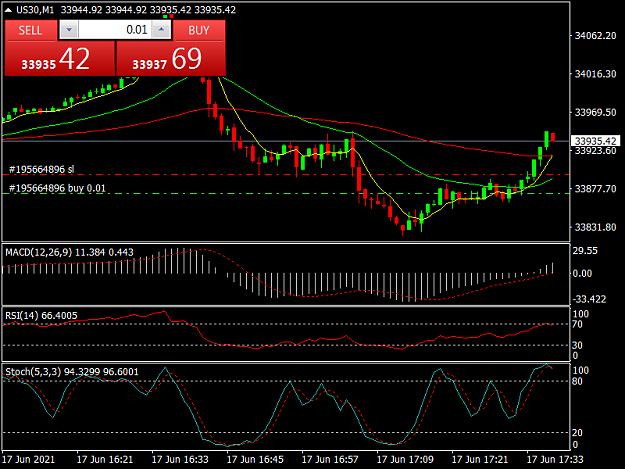Click time axis label 17 Jun 16:45
This screenshot has height=469, width=625.
tap(255, 459)
